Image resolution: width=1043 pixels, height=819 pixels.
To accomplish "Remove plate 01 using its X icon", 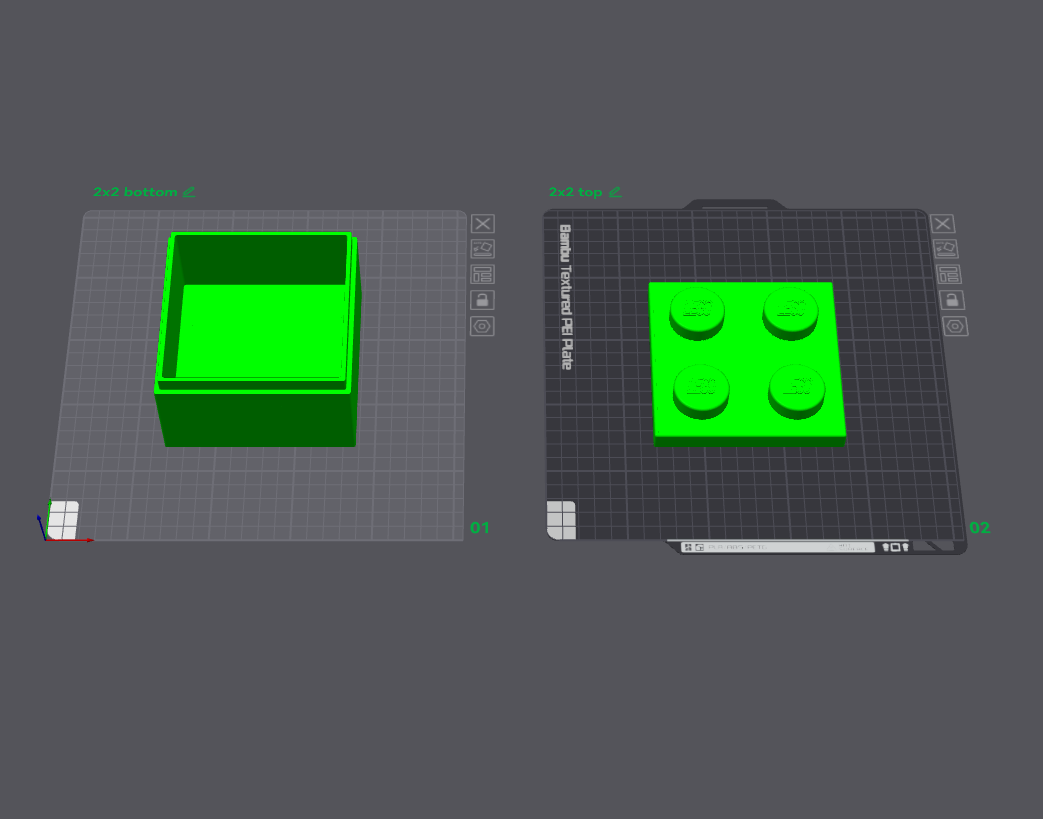I will 483,224.
